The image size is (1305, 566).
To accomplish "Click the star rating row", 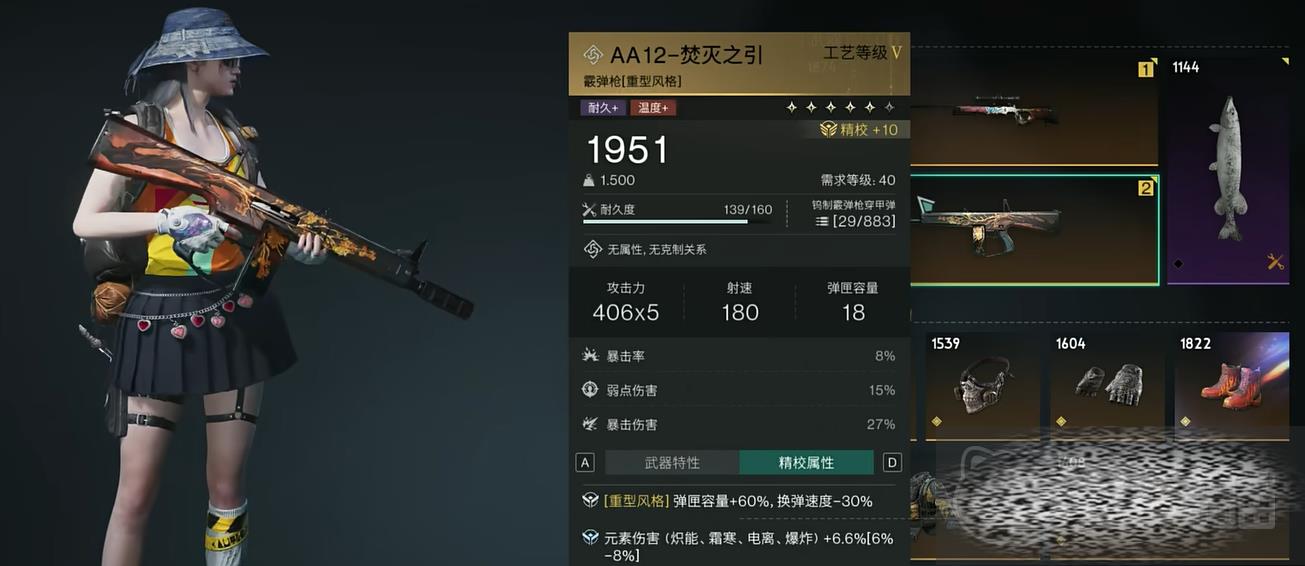I will pos(840,107).
